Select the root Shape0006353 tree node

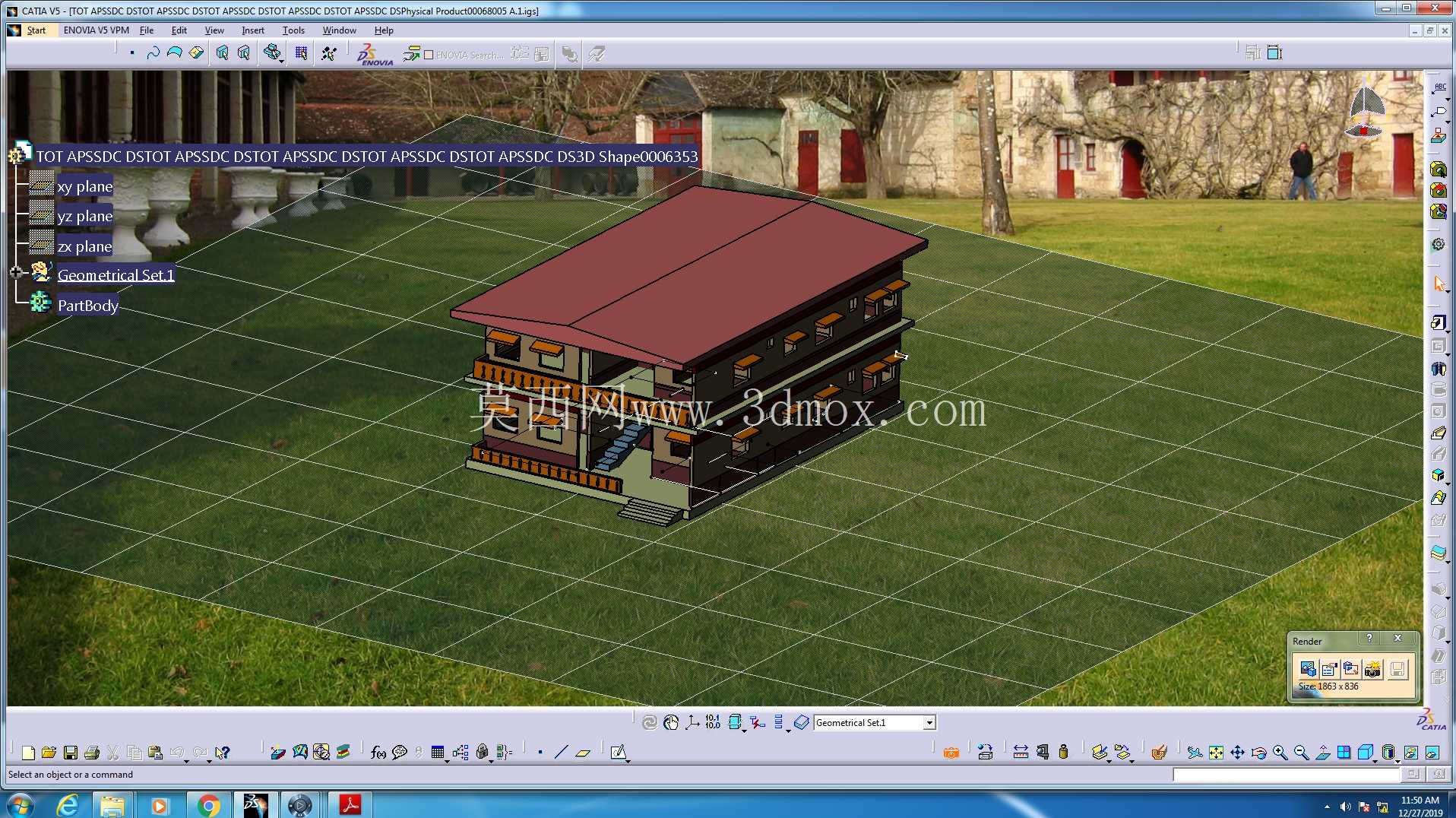366,157
